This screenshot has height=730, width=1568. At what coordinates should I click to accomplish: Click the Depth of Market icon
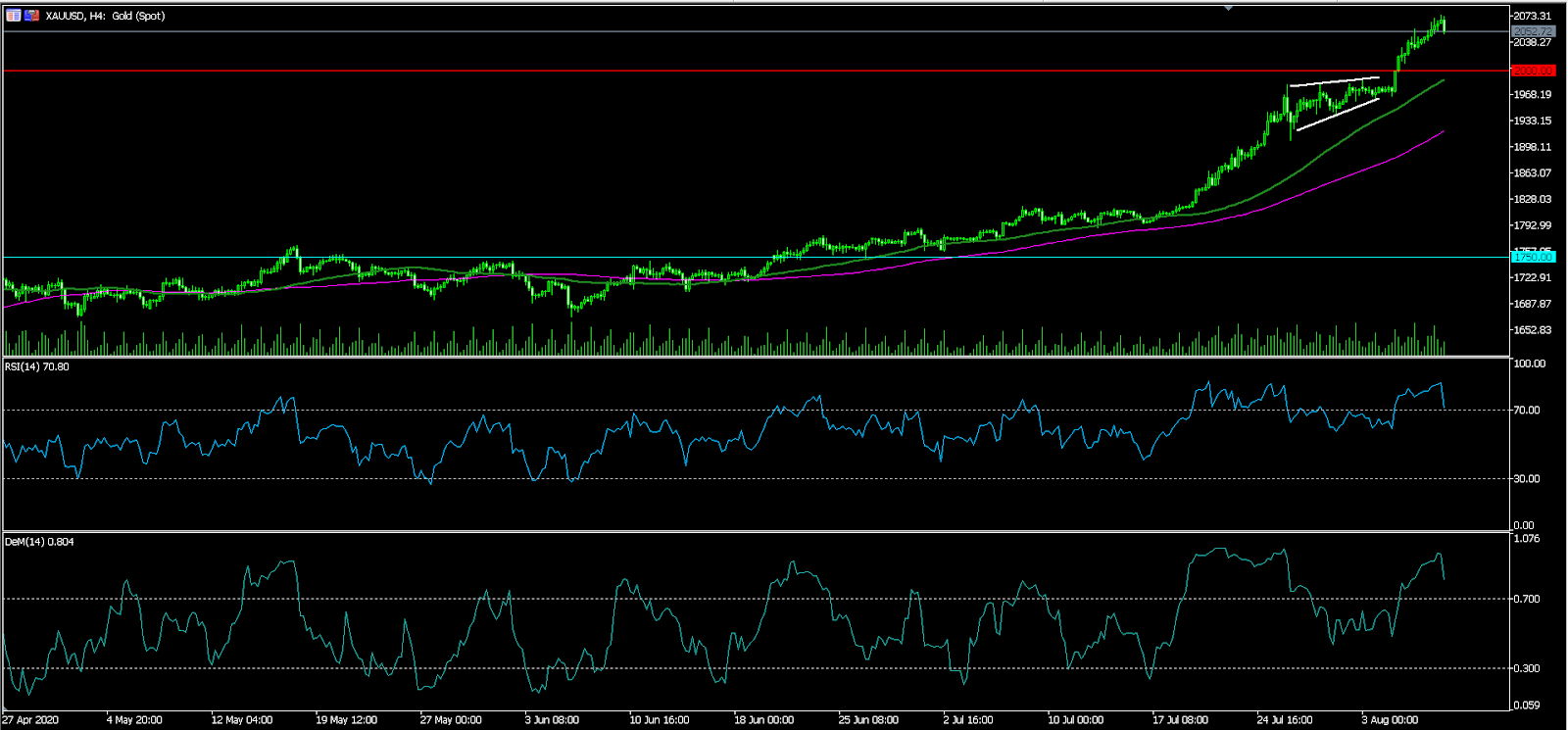[x=31, y=16]
